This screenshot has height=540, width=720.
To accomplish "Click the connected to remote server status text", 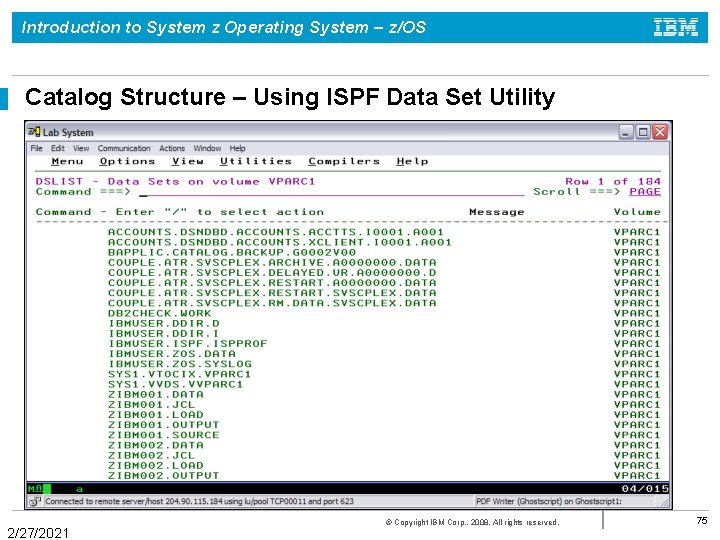I will [199, 501].
